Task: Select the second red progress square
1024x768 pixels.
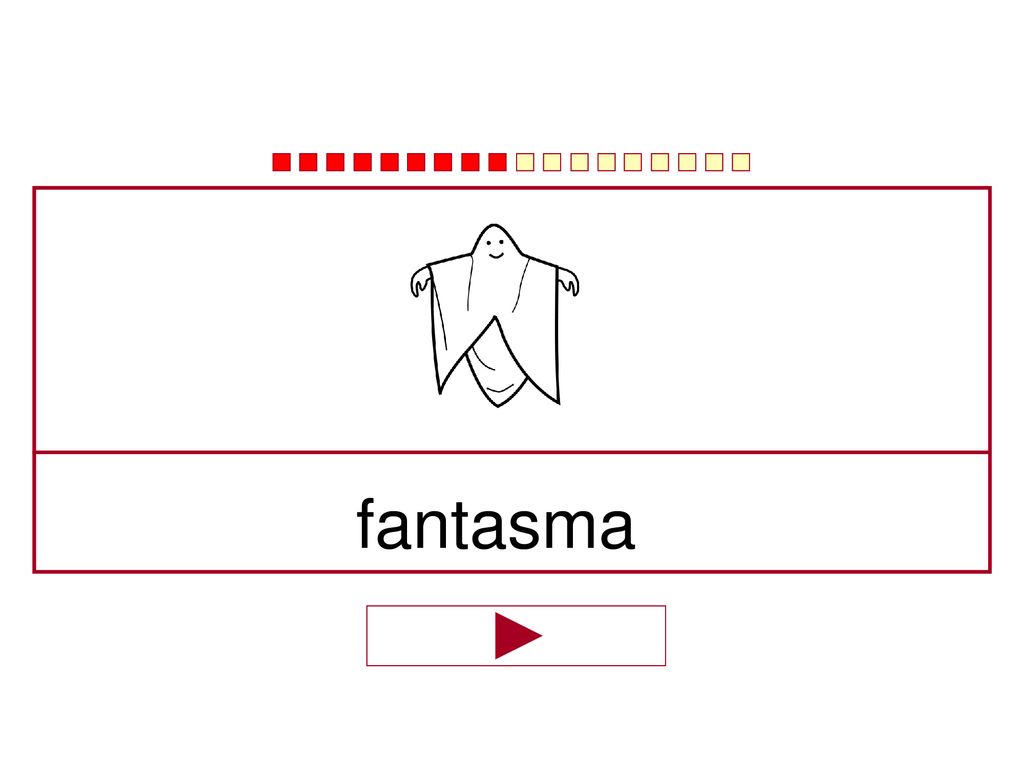Action: (x=308, y=162)
